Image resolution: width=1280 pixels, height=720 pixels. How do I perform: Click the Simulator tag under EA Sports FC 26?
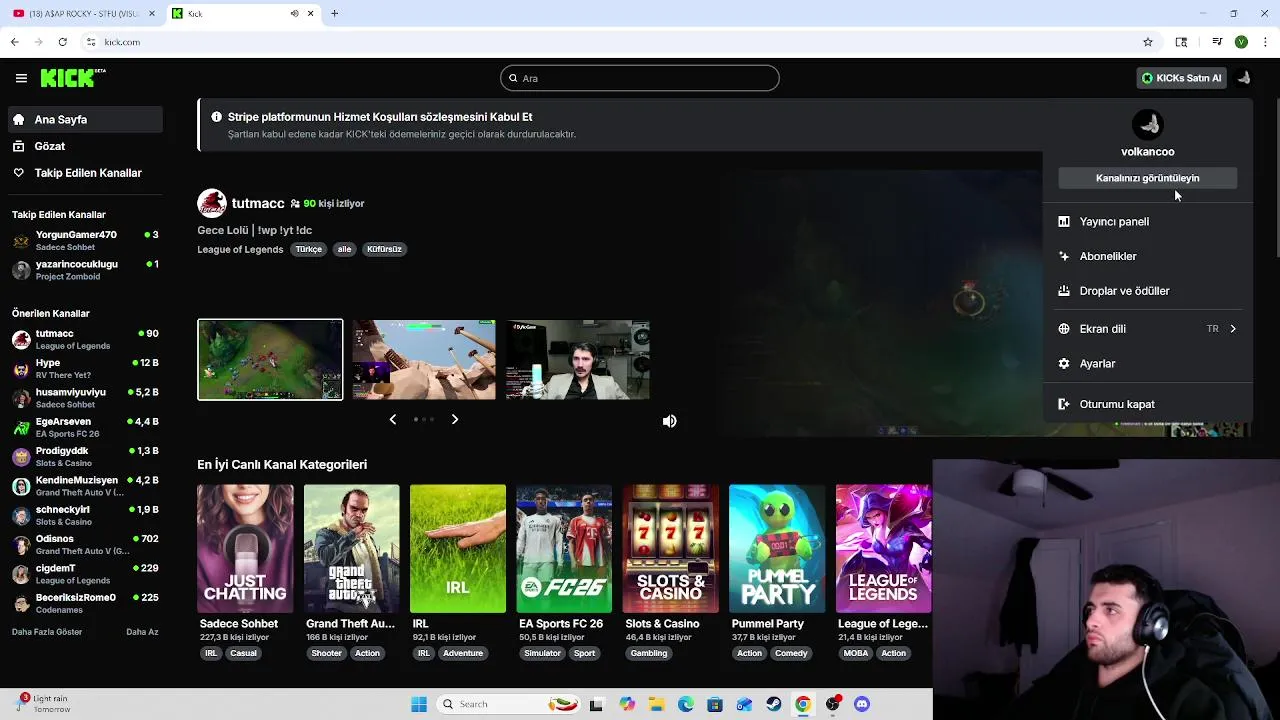543,653
